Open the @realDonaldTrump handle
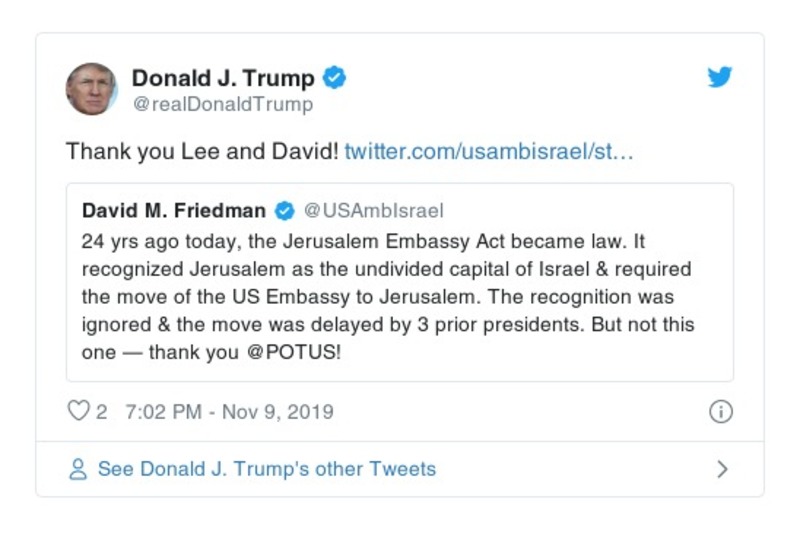The height and width of the screenshot is (537, 800). 222,104
